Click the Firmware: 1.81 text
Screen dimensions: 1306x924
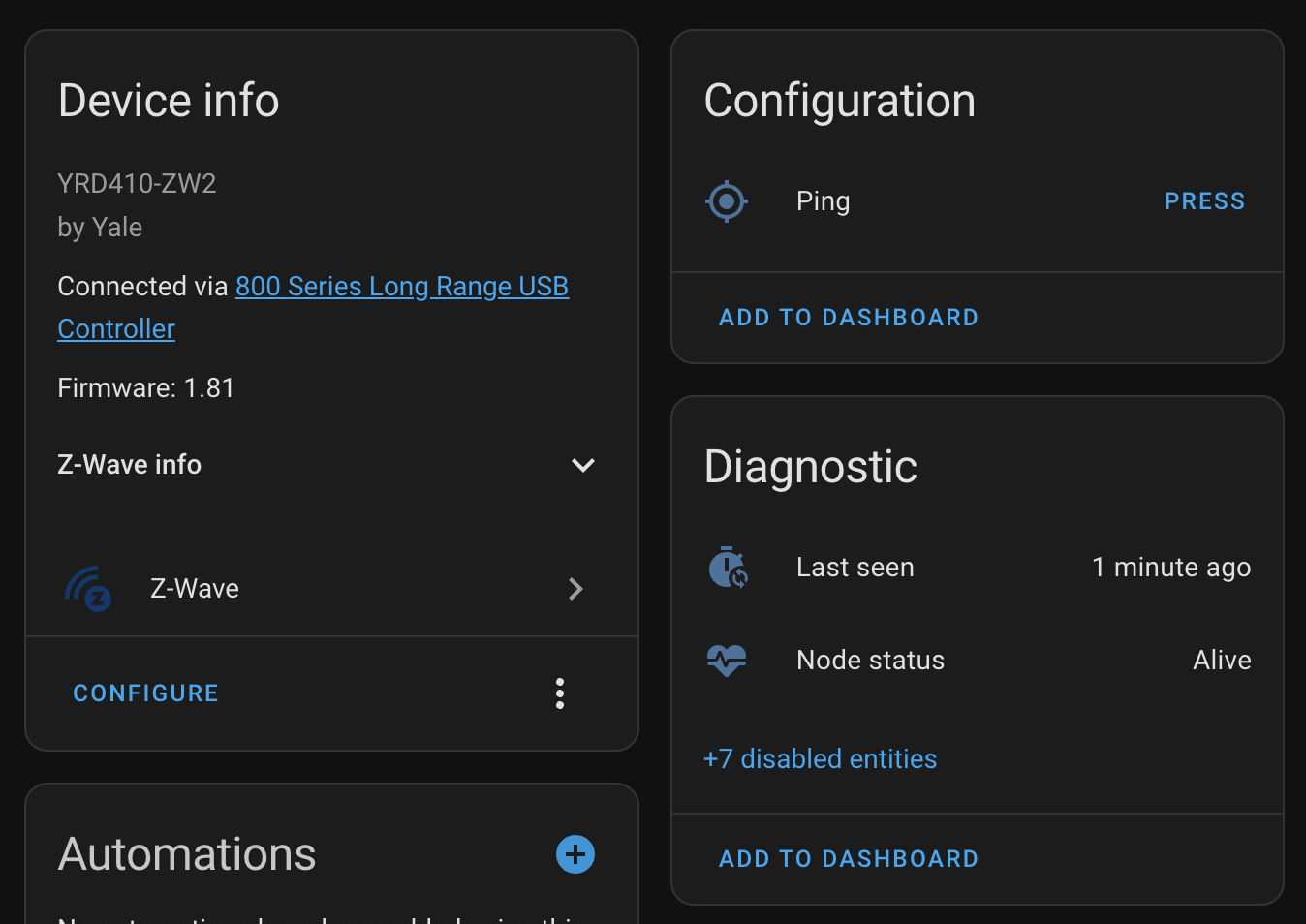click(146, 388)
